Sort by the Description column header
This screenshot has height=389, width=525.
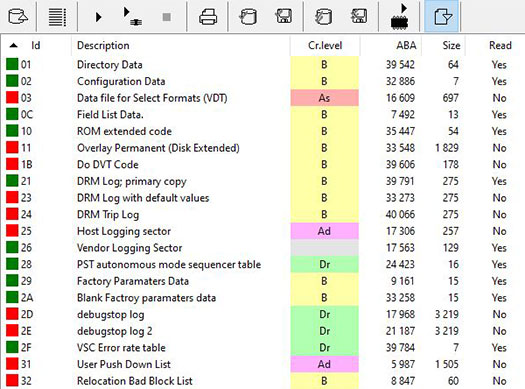click(x=103, y=45)
